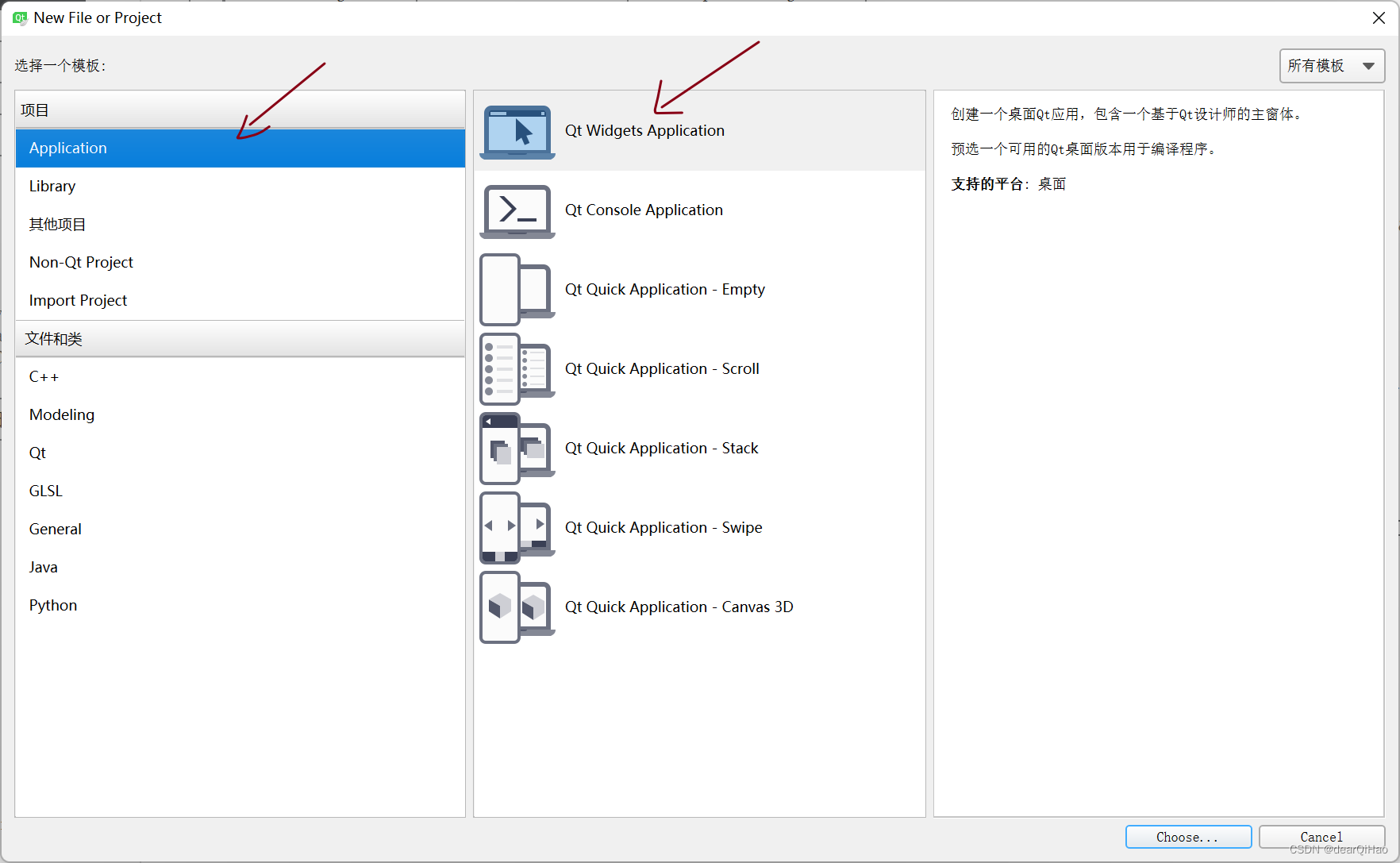Select the Qt file category

coord(240,453)
